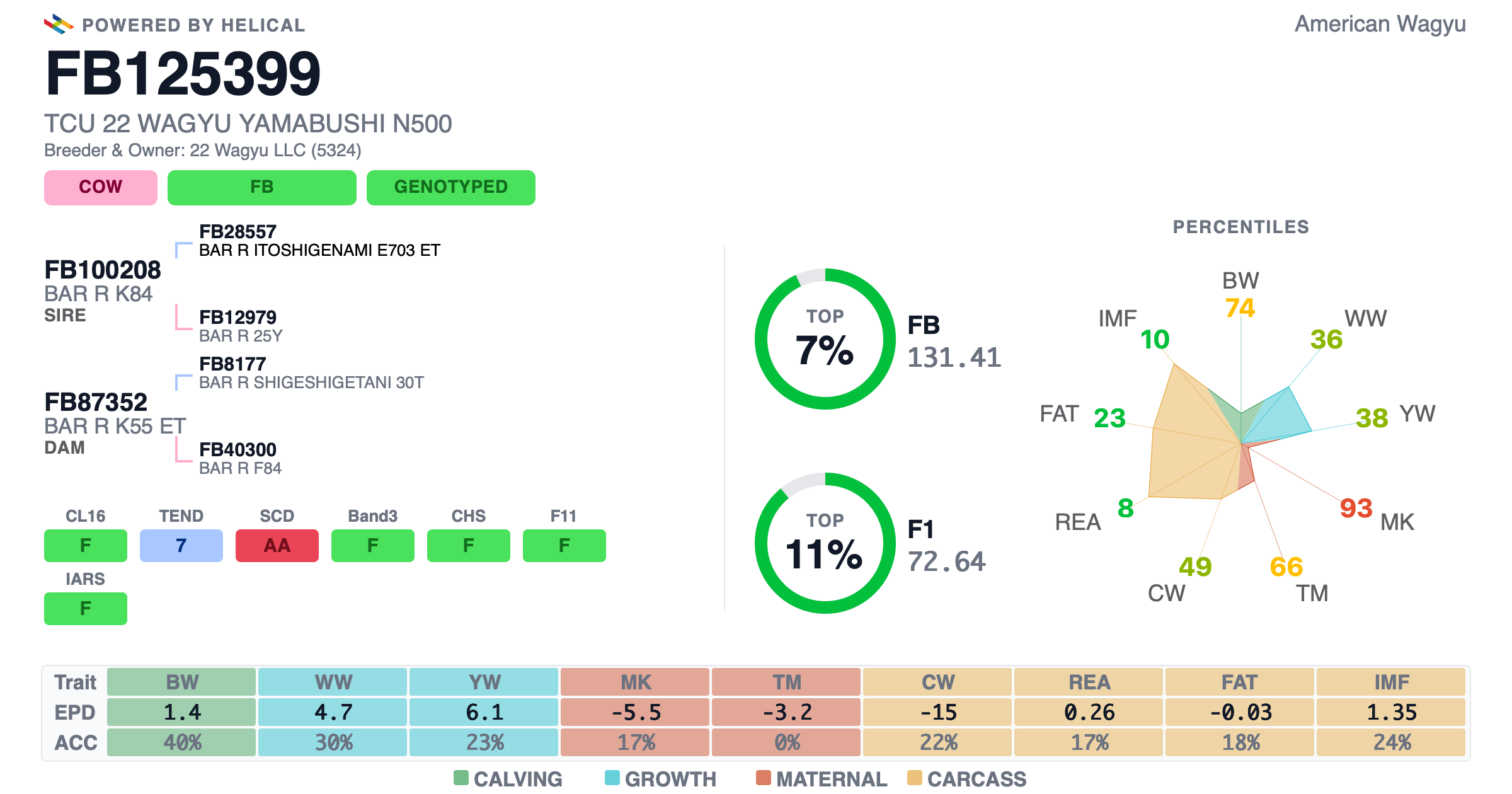Click the BW column header
The height and width of the screenshot is (794, 1512).
point(181,682)
